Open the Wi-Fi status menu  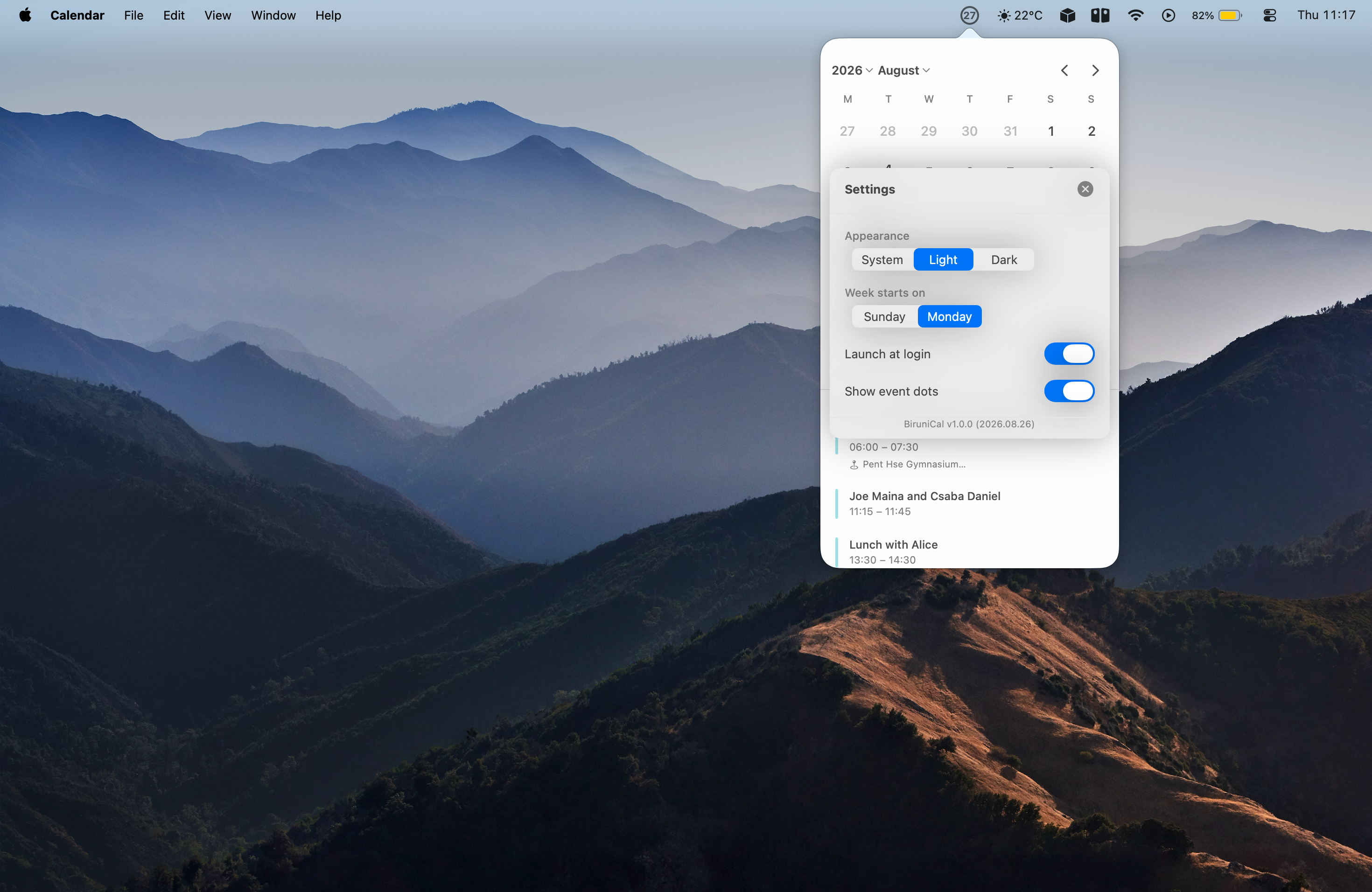1135,15
